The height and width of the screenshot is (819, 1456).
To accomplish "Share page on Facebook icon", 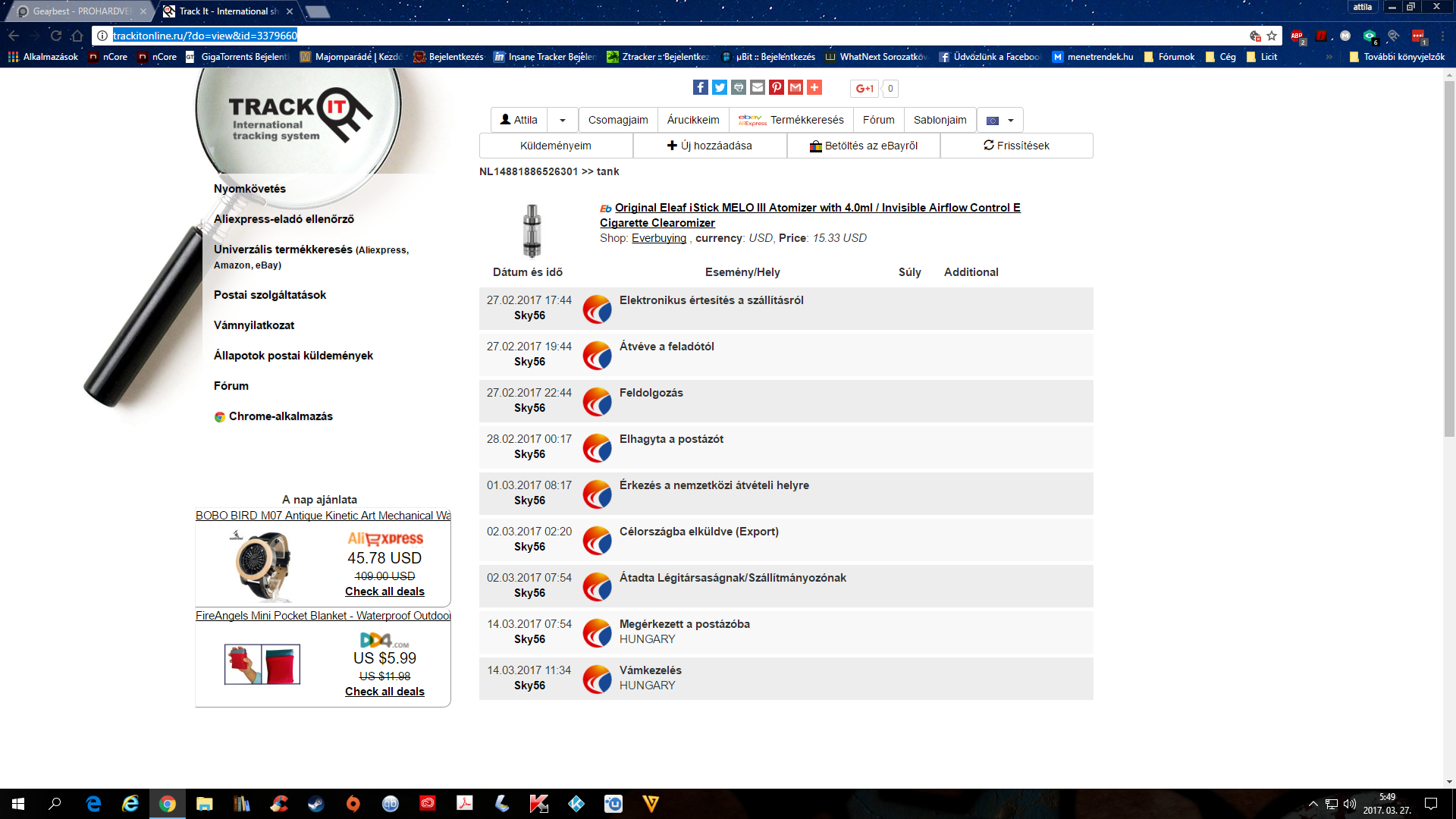I will (700, 88).
